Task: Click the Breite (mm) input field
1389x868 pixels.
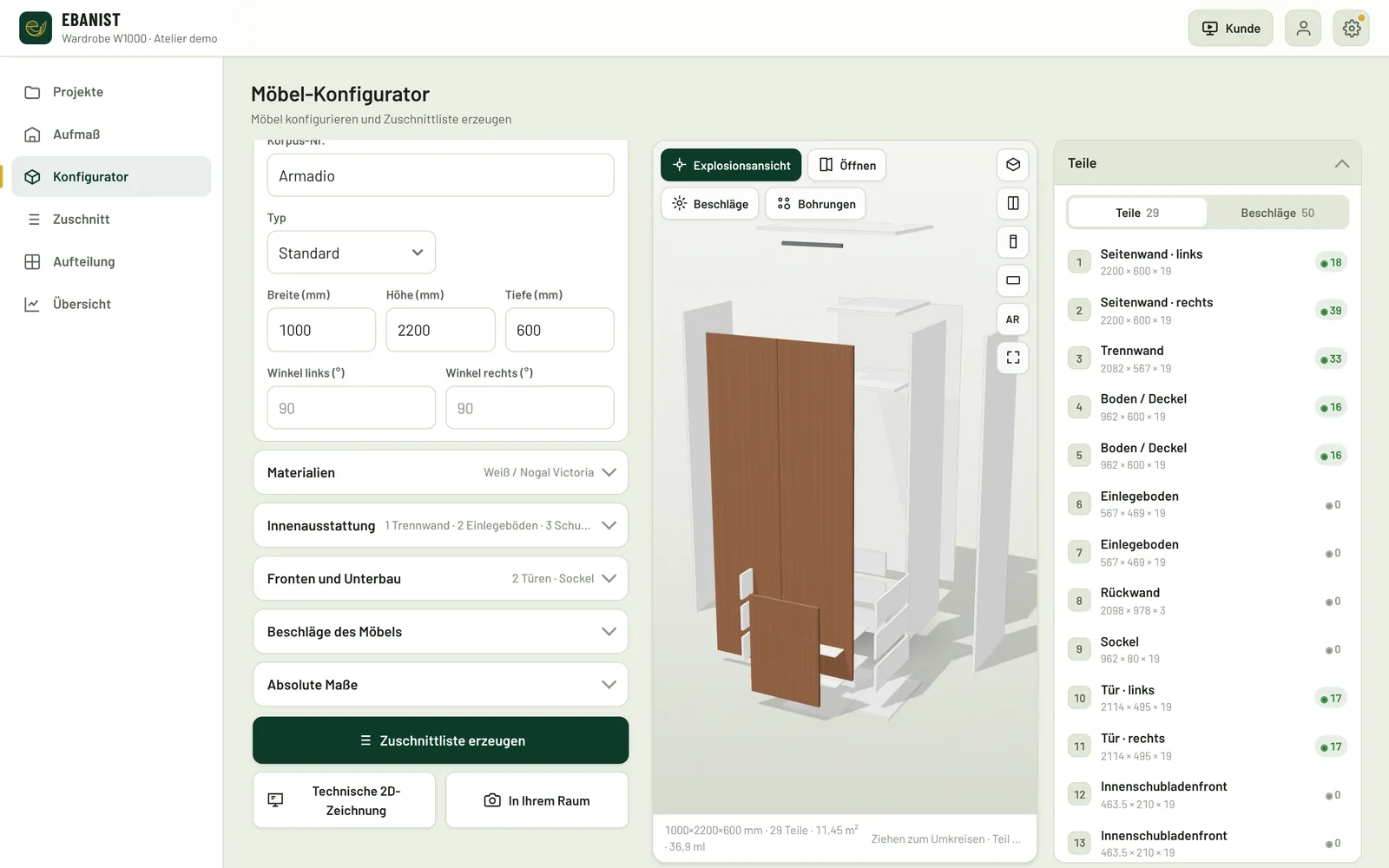Action: point(321,330)
